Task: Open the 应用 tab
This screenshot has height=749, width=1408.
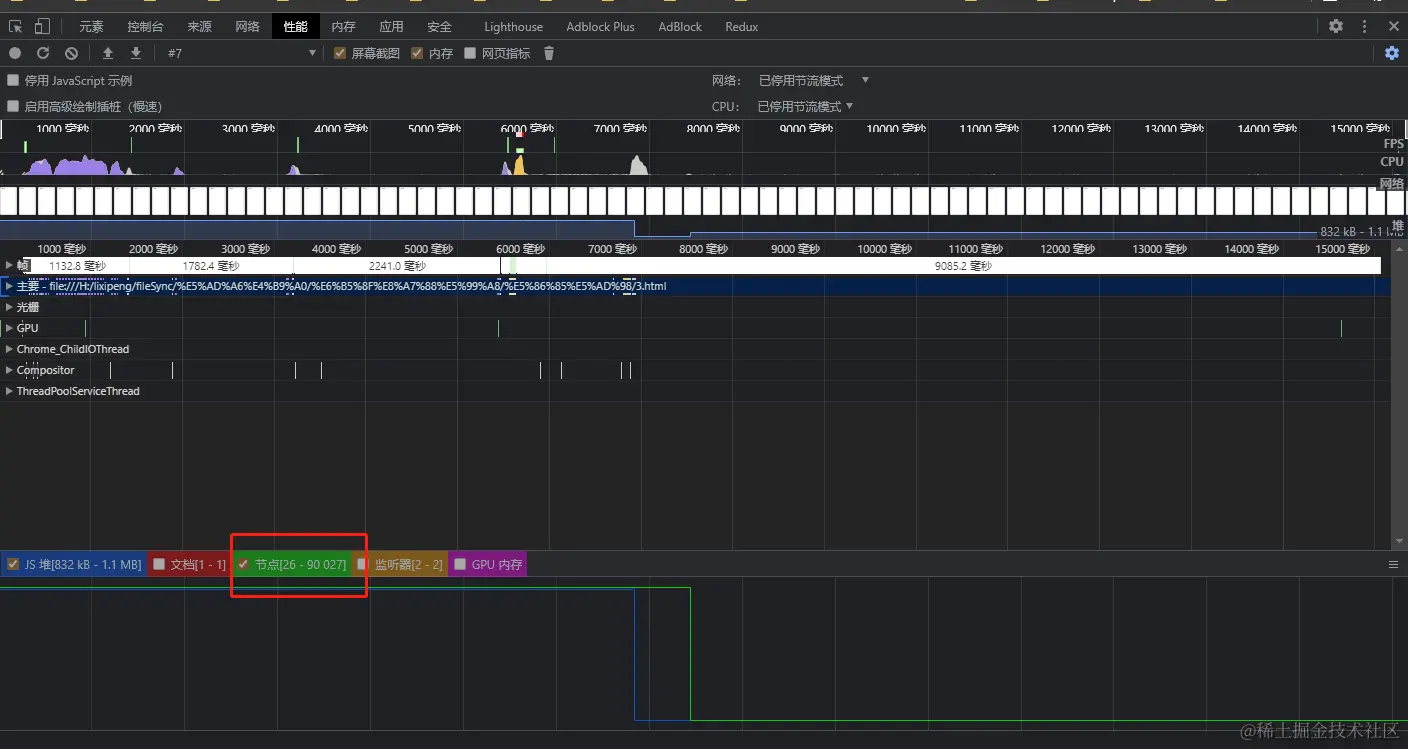Action: point(391,27)
